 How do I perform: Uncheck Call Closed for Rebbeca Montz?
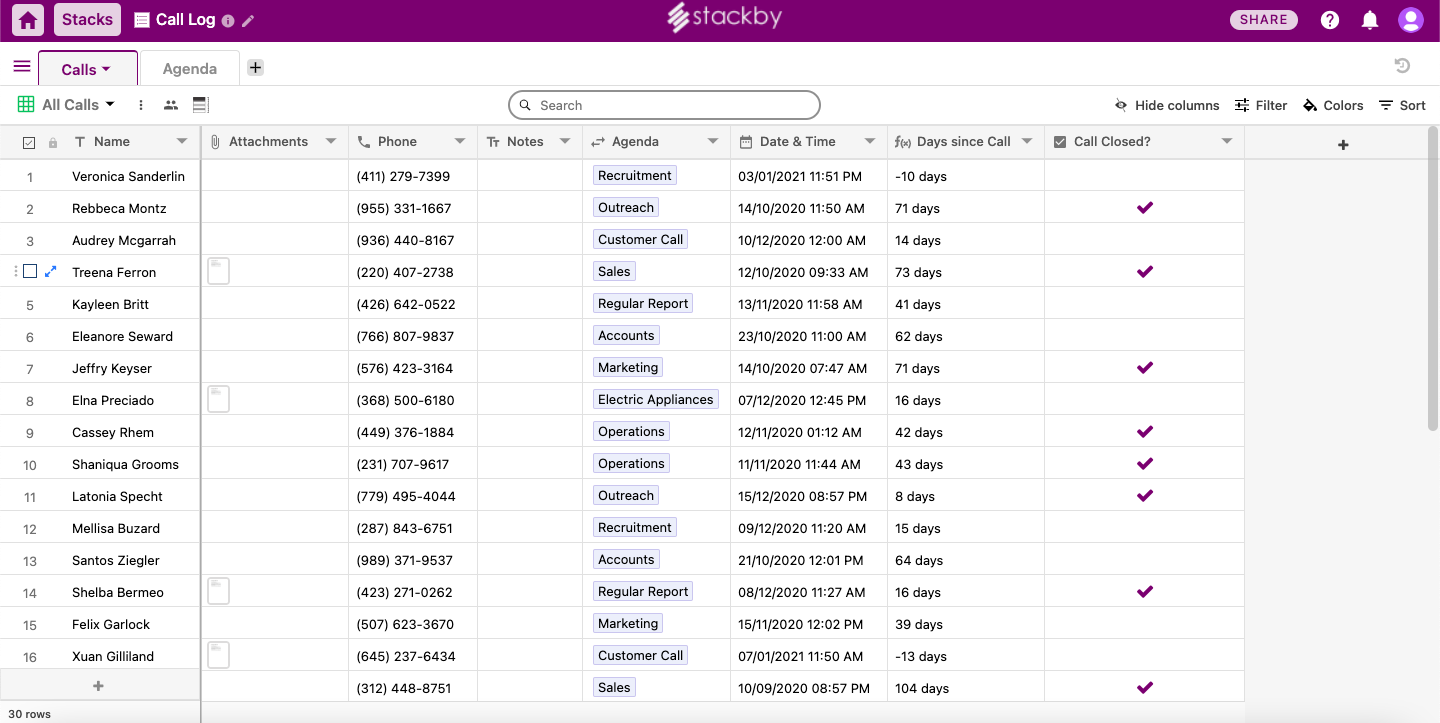[1145, 207]
